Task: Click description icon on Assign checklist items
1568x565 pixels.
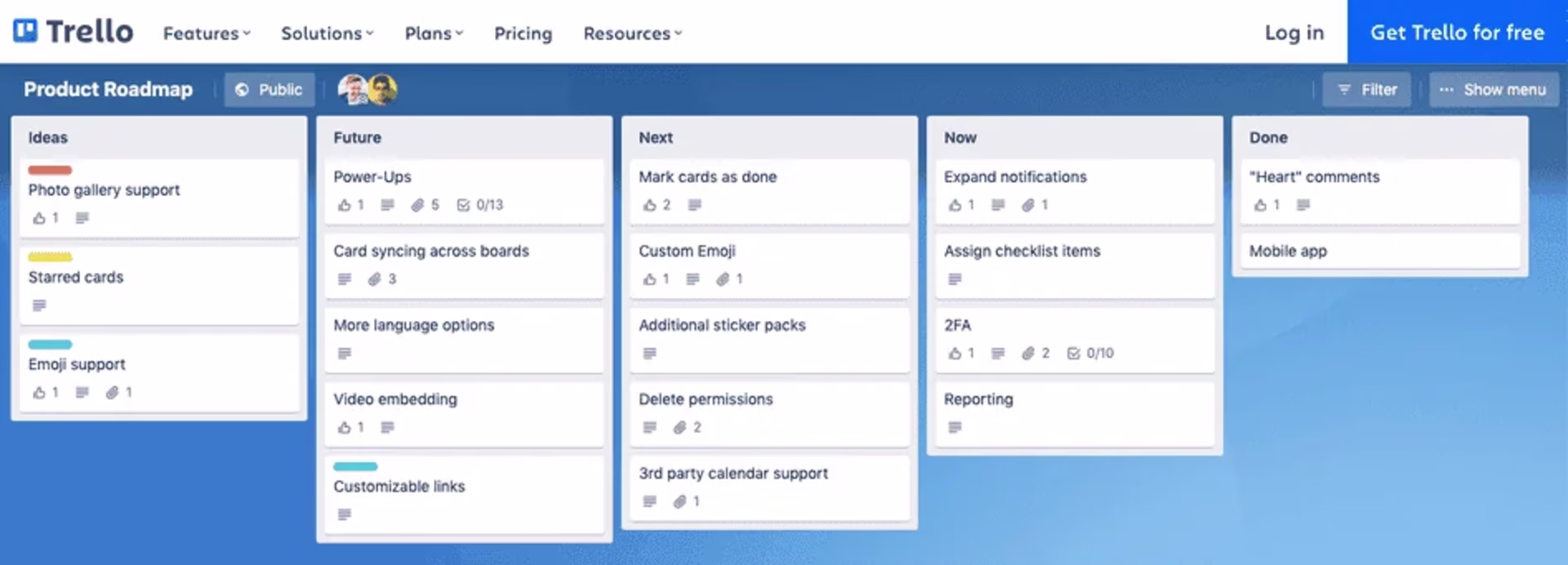Action: pyautogui.click(x=955, y=279)
